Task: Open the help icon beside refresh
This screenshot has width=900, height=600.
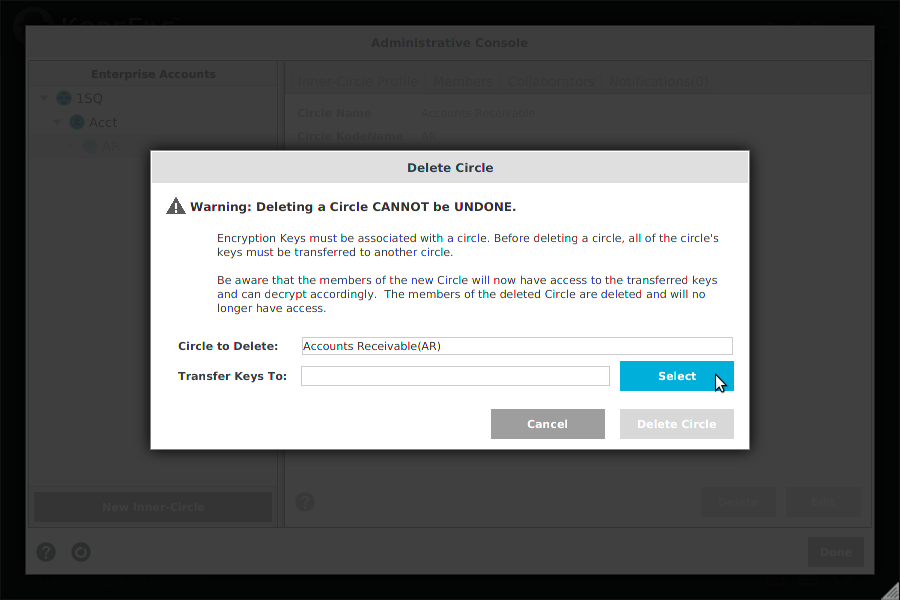Action: click(46, 552)
